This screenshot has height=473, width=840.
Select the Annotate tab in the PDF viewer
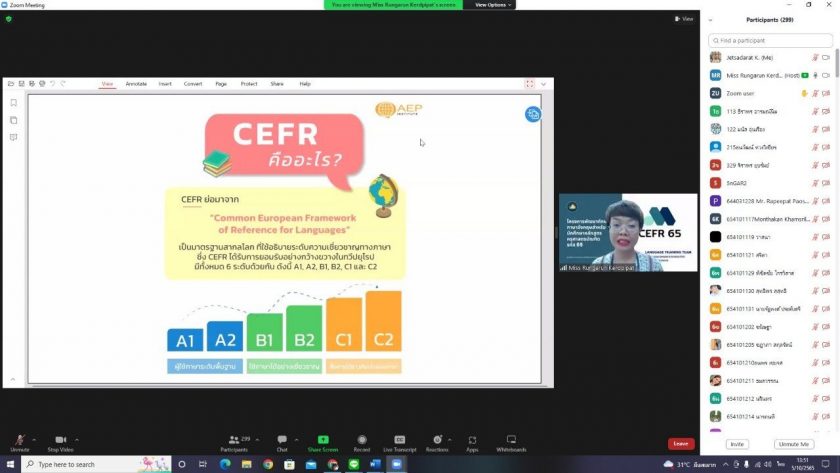(x=136, y=84)
